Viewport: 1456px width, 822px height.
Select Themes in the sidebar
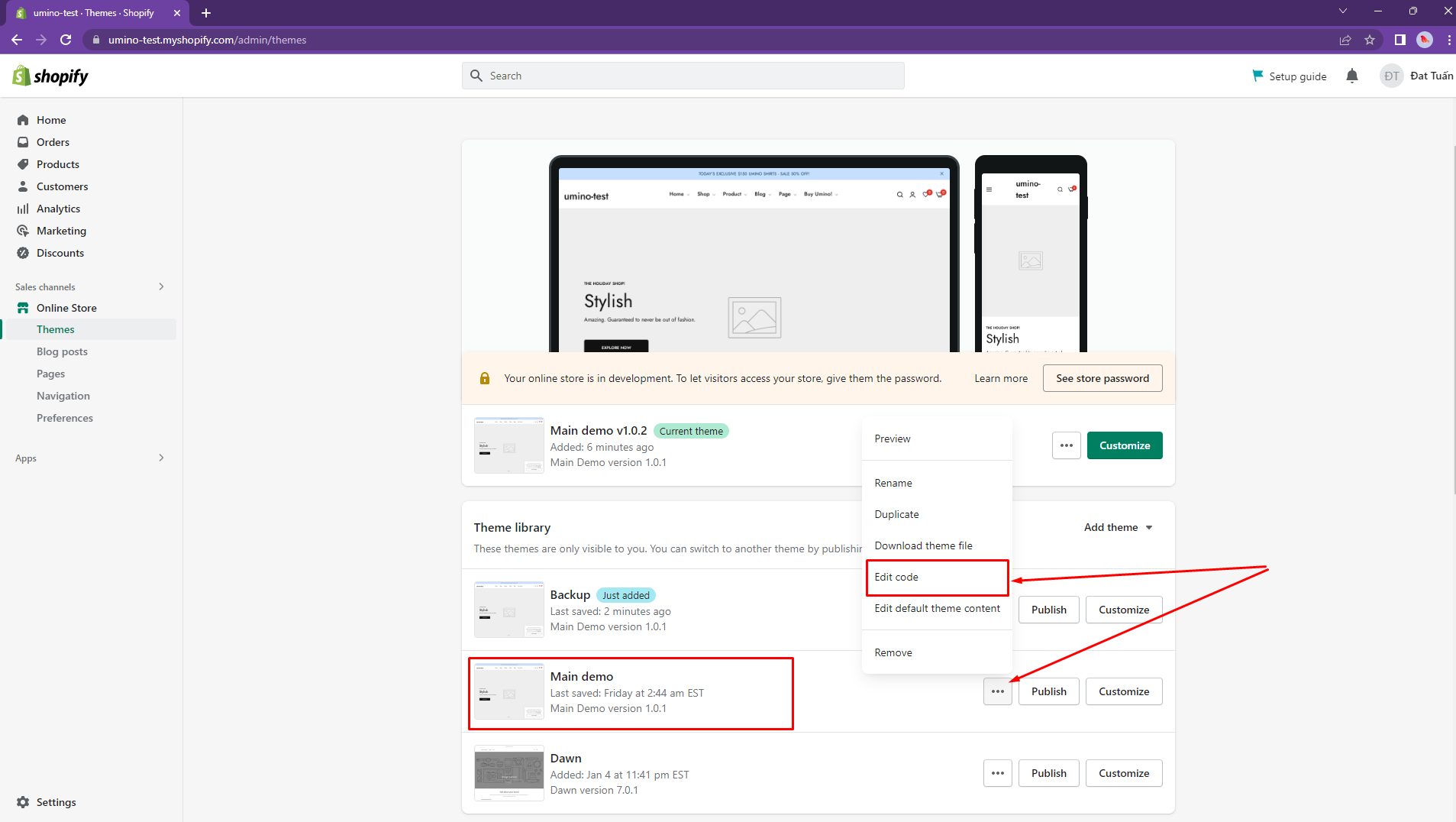(90, 329)
